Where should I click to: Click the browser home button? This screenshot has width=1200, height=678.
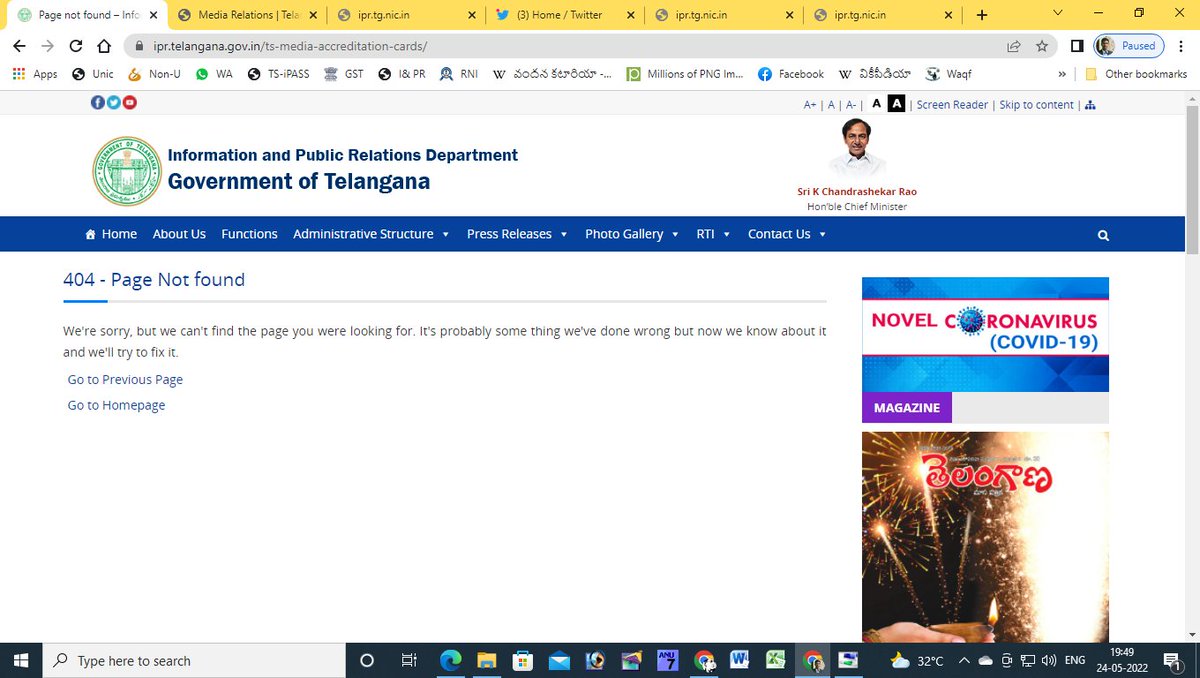click(x=104, y=46)
